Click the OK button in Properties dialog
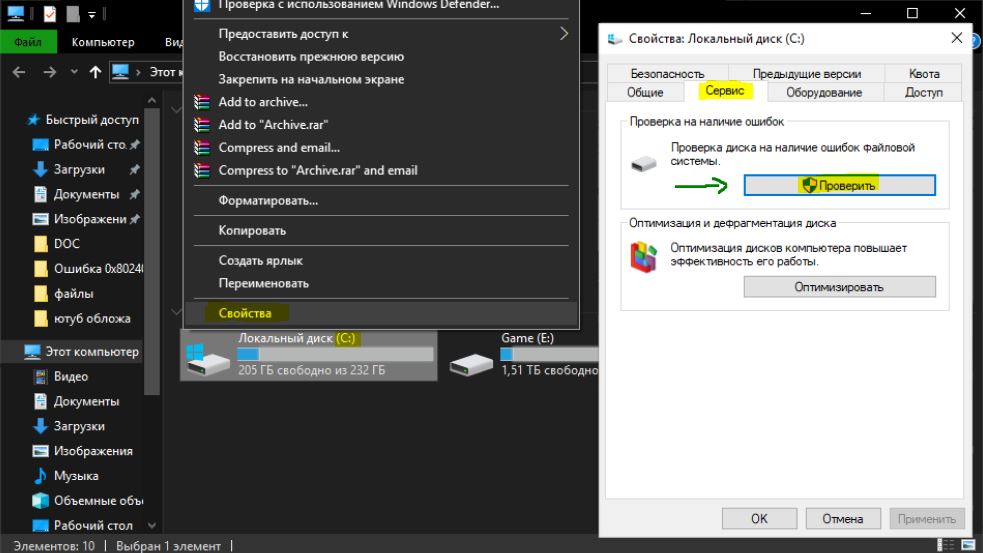 [x=759, y=519]
